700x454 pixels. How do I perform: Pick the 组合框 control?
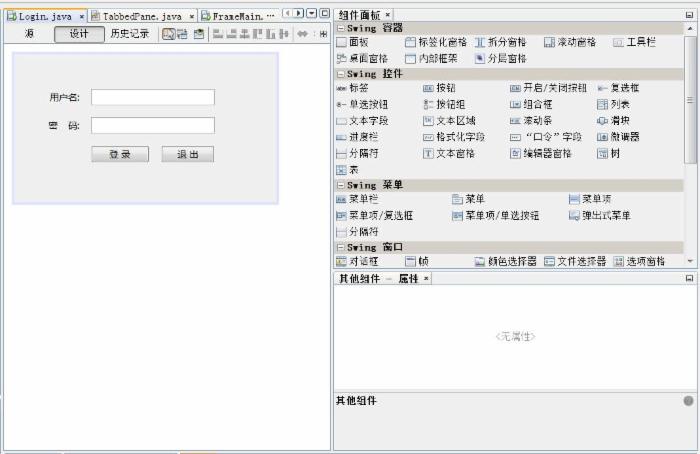coord(531,104)
